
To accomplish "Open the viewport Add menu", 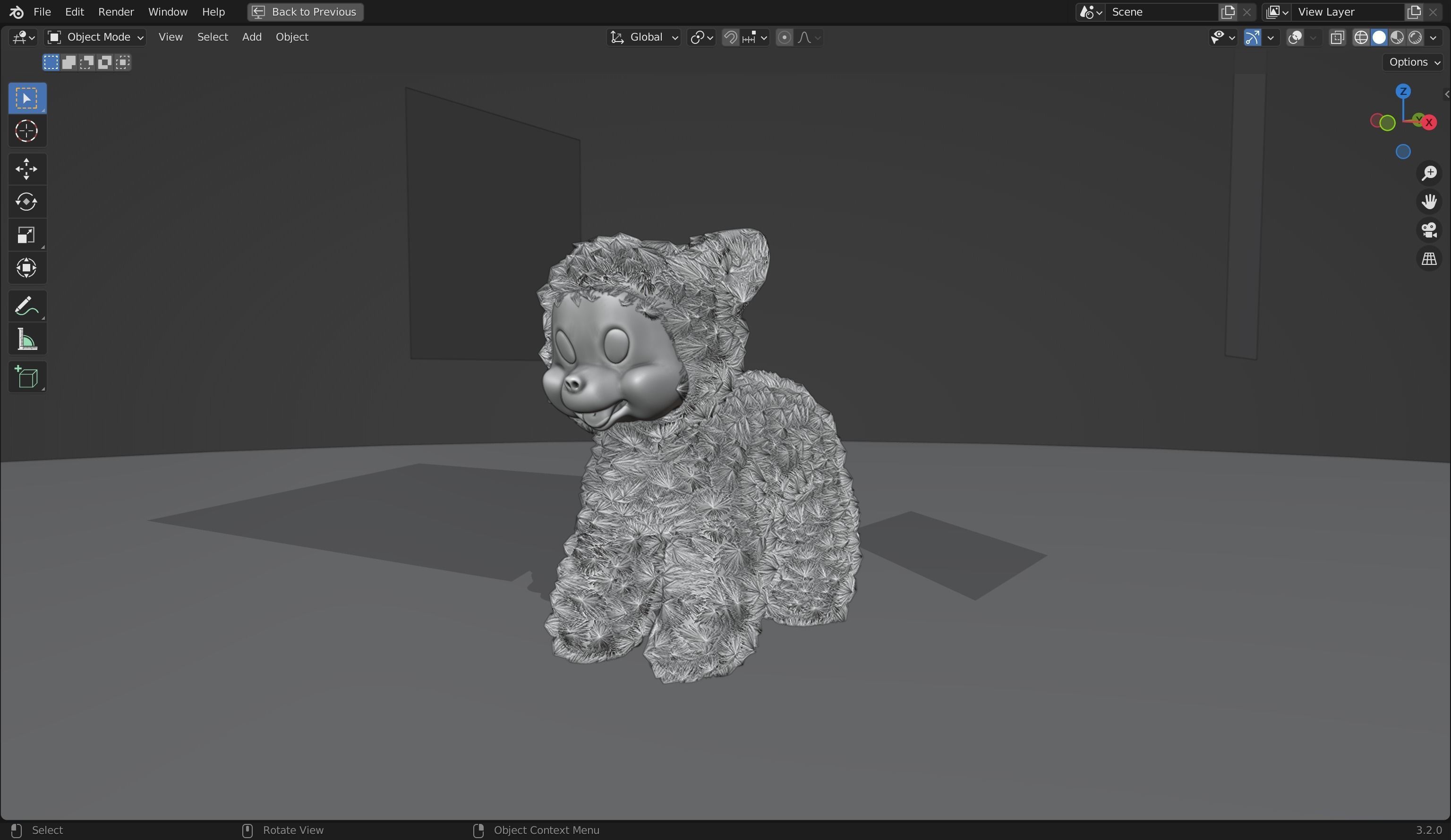I will pos(252,37).
